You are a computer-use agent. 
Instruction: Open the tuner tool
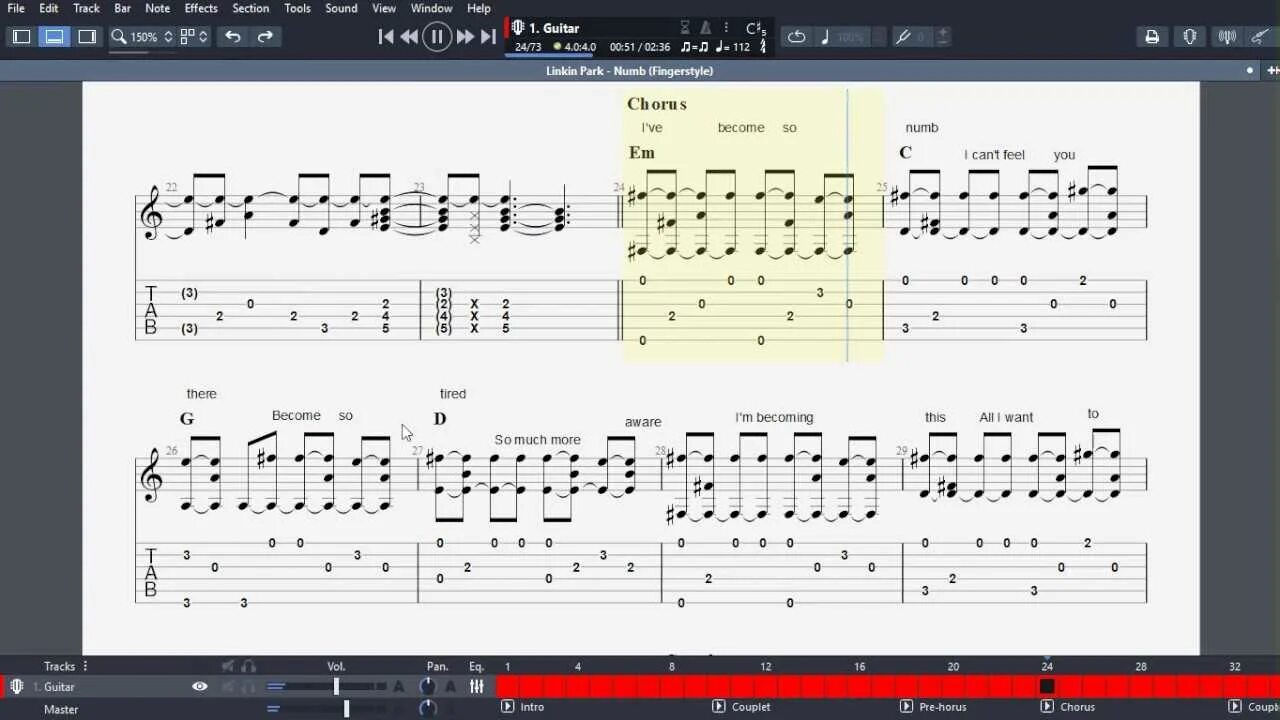[x=1227, y=37]
